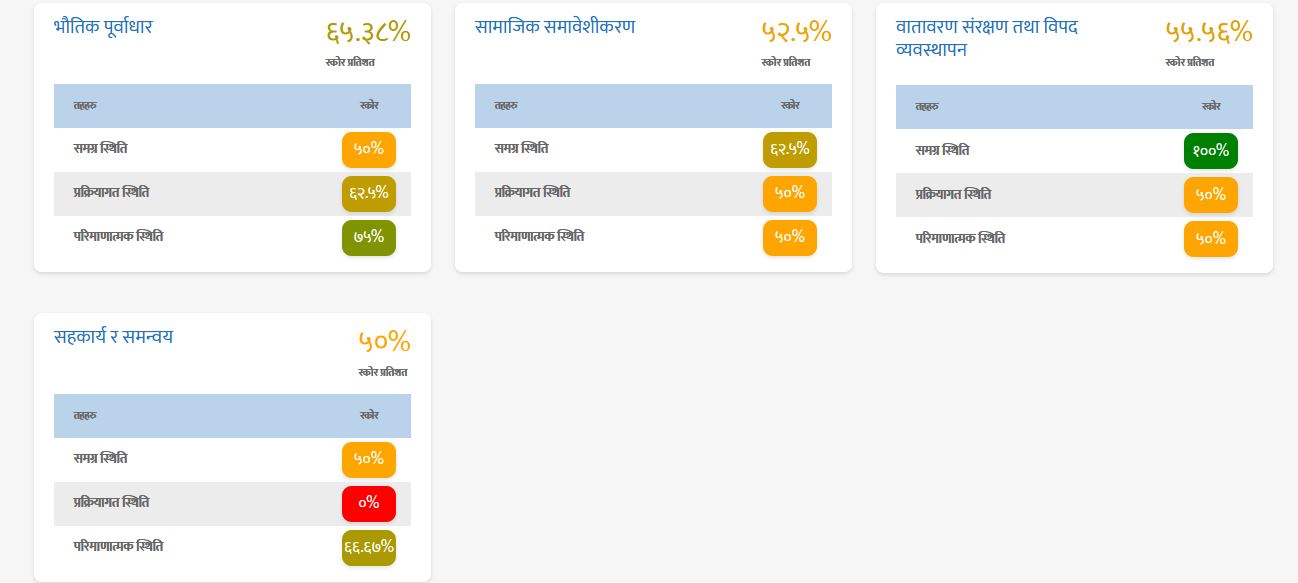Click the red ०% score badge
This screenshot has width=1298, height=583.
click(368, 503)
